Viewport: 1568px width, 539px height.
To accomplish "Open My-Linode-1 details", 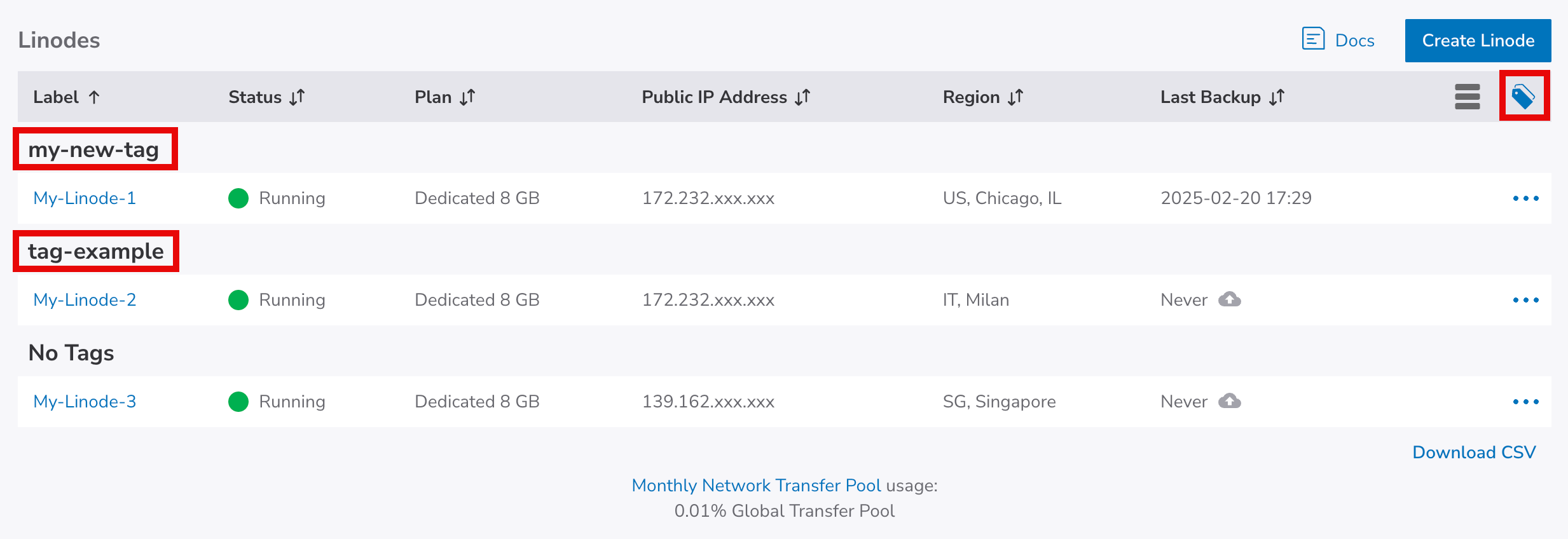I will click(x=85, y=198).
